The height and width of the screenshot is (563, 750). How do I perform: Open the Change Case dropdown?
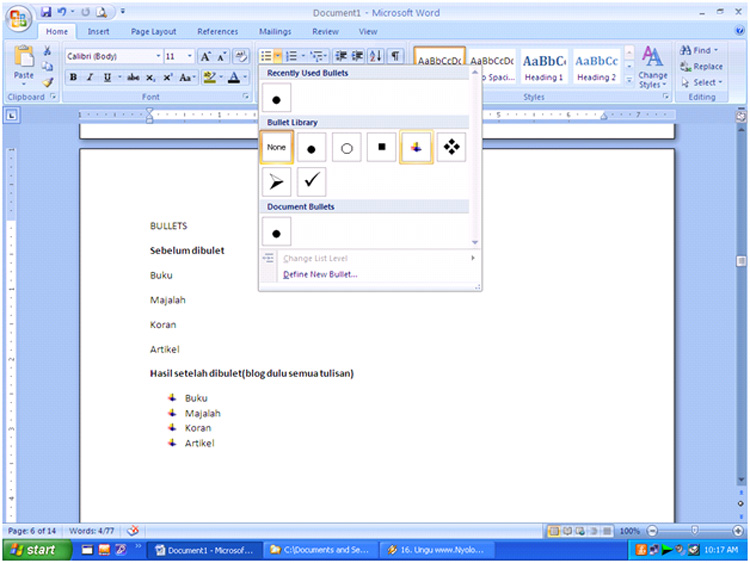(187, 77)
